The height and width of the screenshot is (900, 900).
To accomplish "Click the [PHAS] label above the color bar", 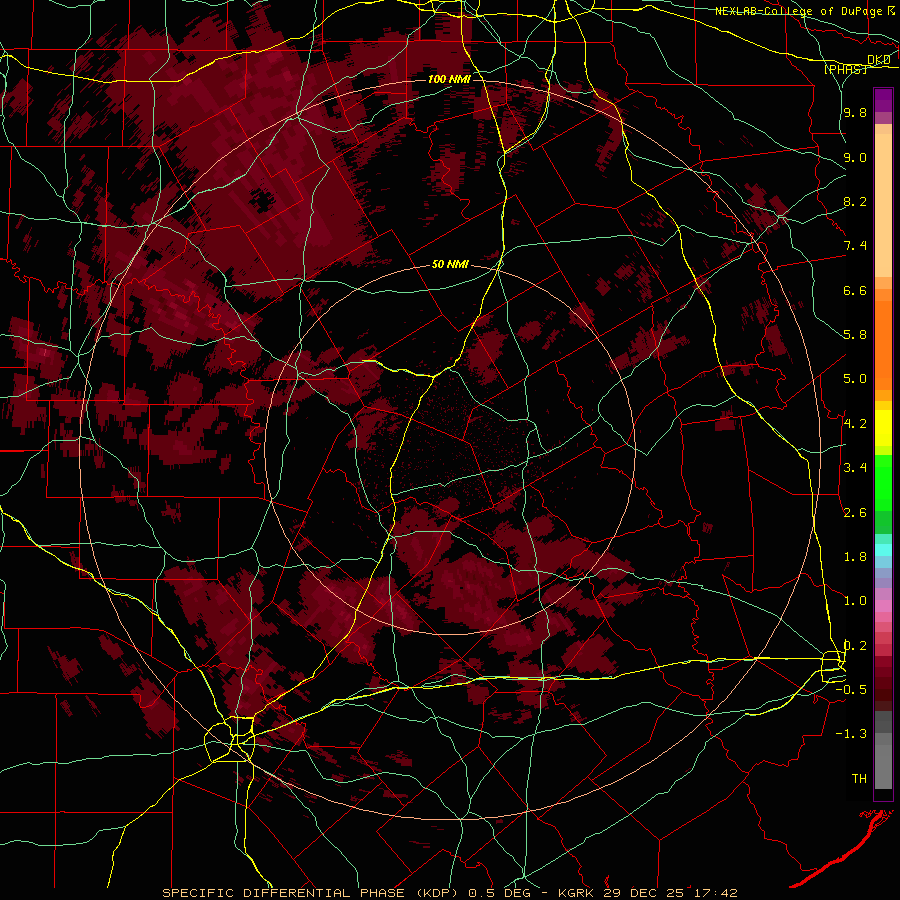I will (x=845, y=69).
